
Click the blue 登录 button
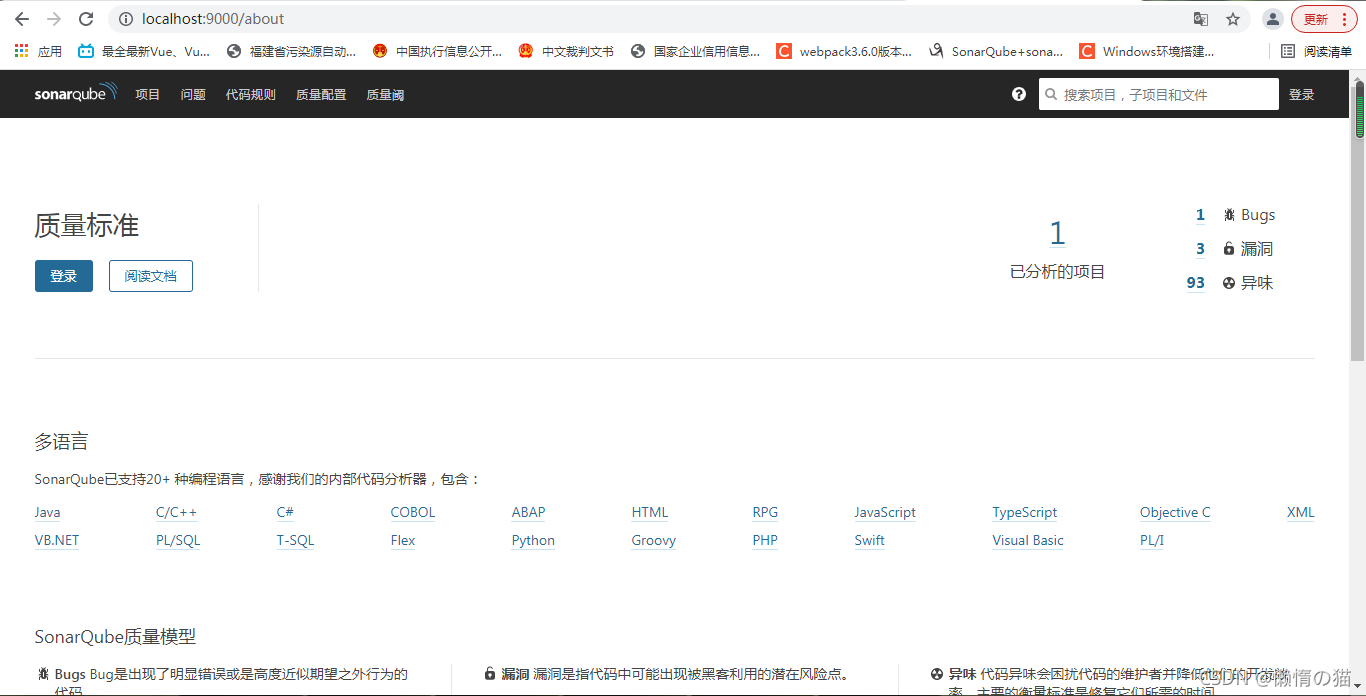64,276
